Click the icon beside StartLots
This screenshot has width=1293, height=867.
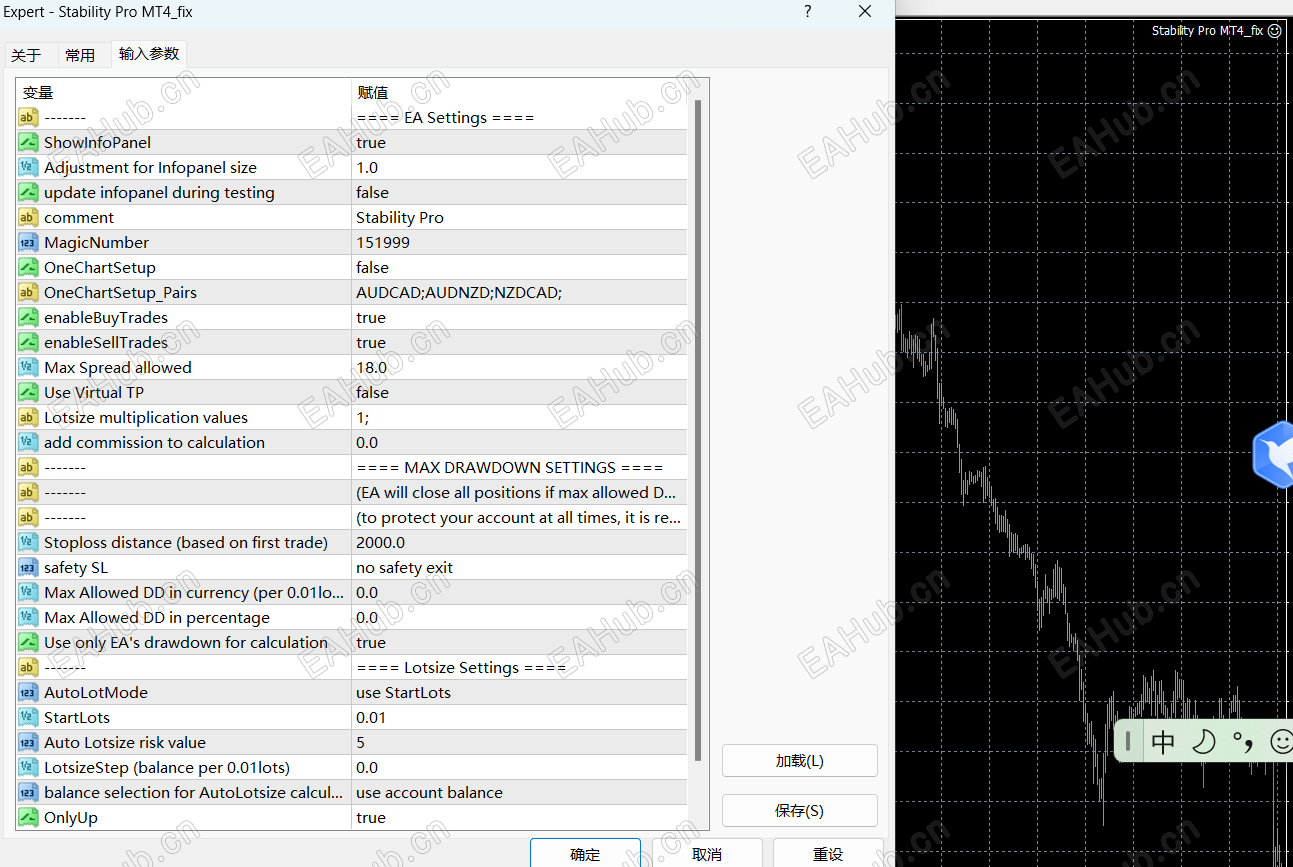28,717
